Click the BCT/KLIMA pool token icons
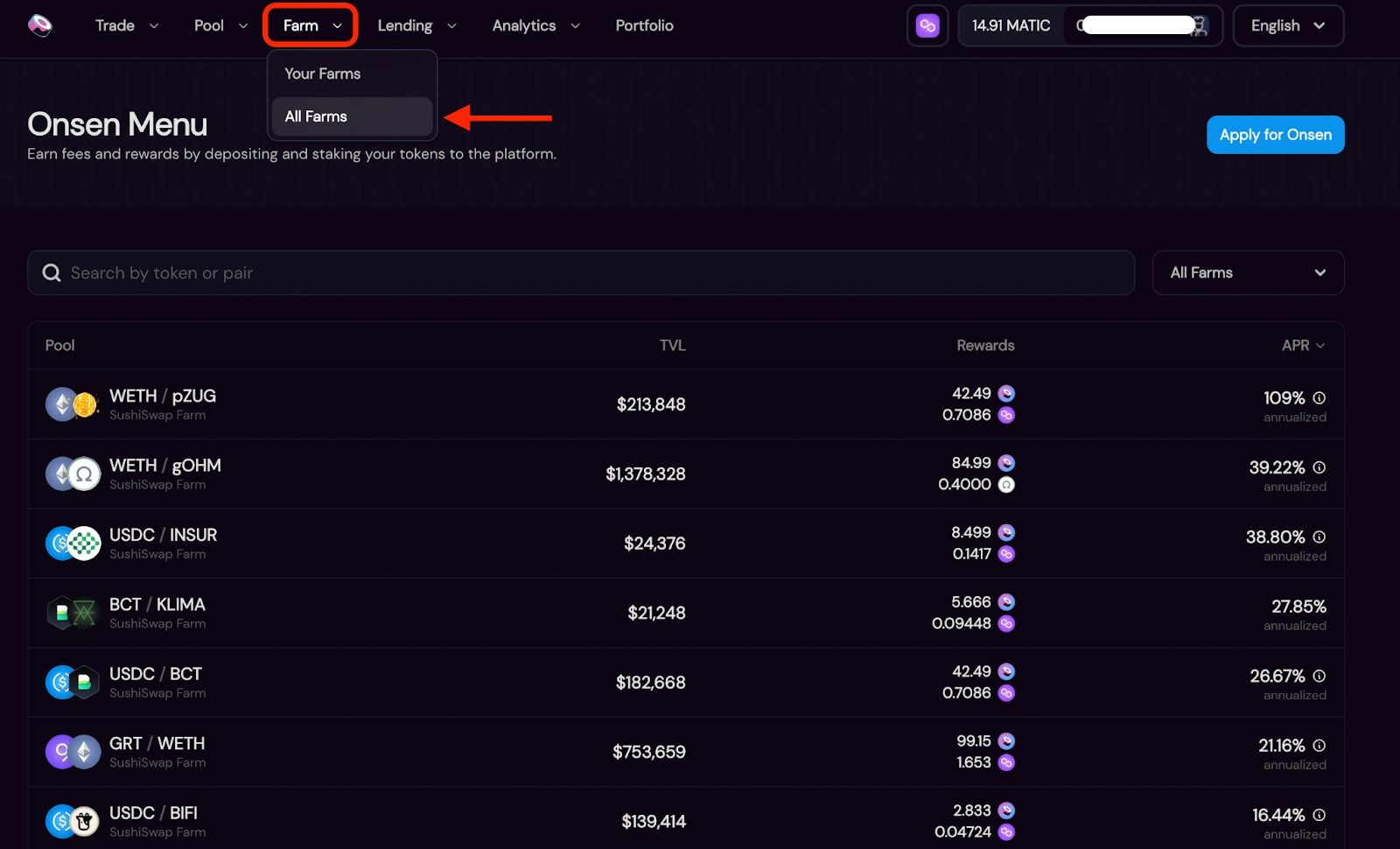Screen dimensions: 1400x849 click(x=72, y=613)
